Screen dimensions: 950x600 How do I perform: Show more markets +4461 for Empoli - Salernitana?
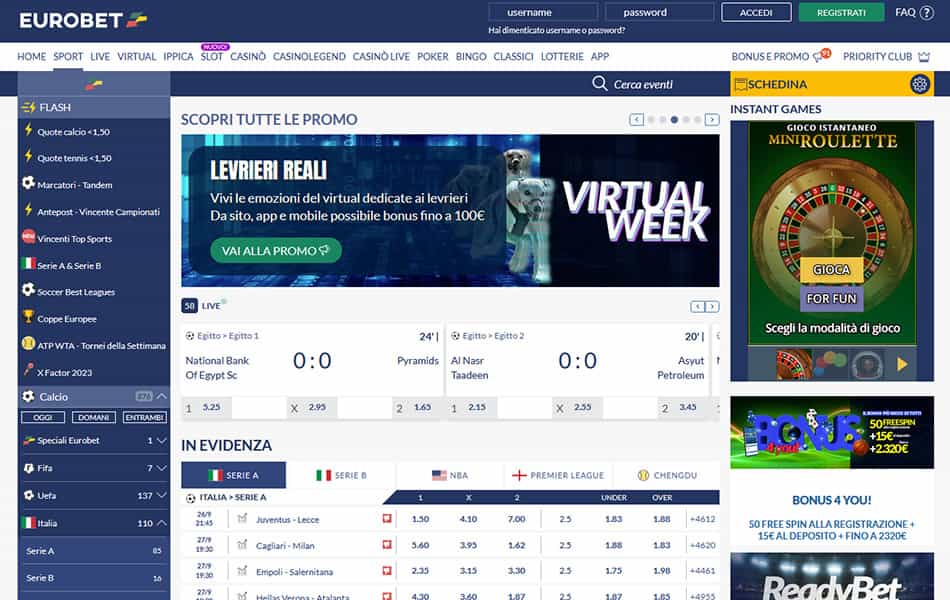(x=702, y=571)
